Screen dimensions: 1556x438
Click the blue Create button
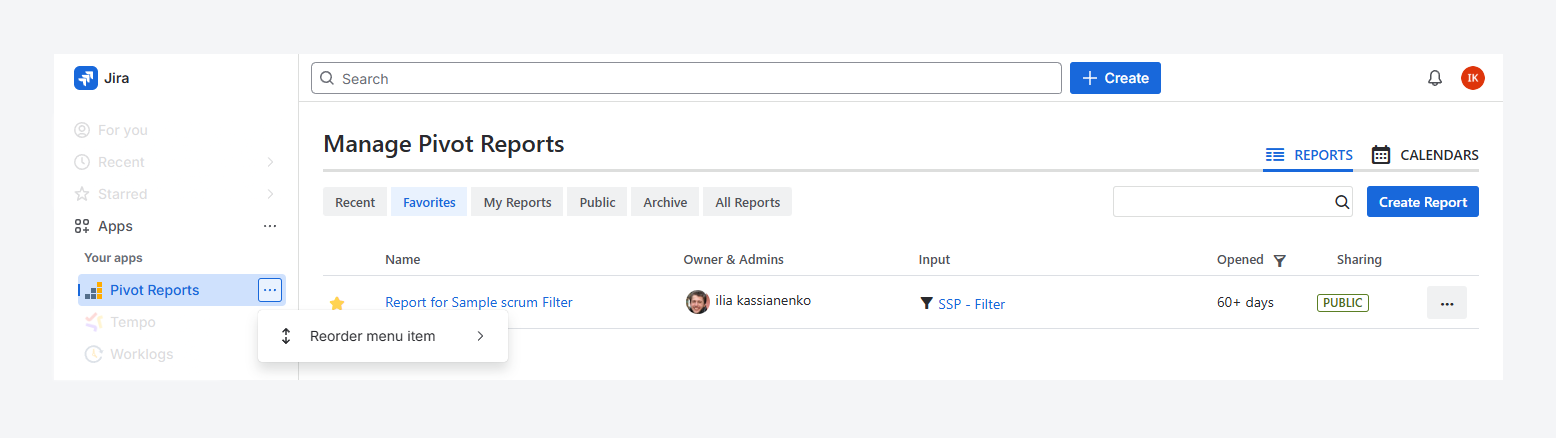point(1115,78)
